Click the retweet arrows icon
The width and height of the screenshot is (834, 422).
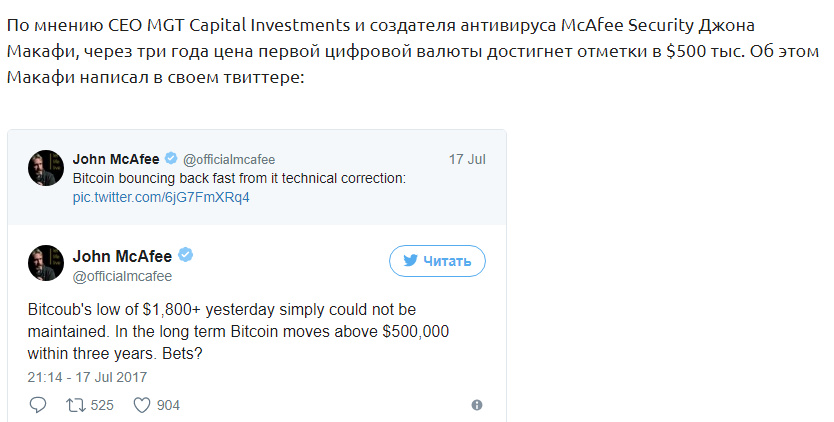tap(75, 406)
